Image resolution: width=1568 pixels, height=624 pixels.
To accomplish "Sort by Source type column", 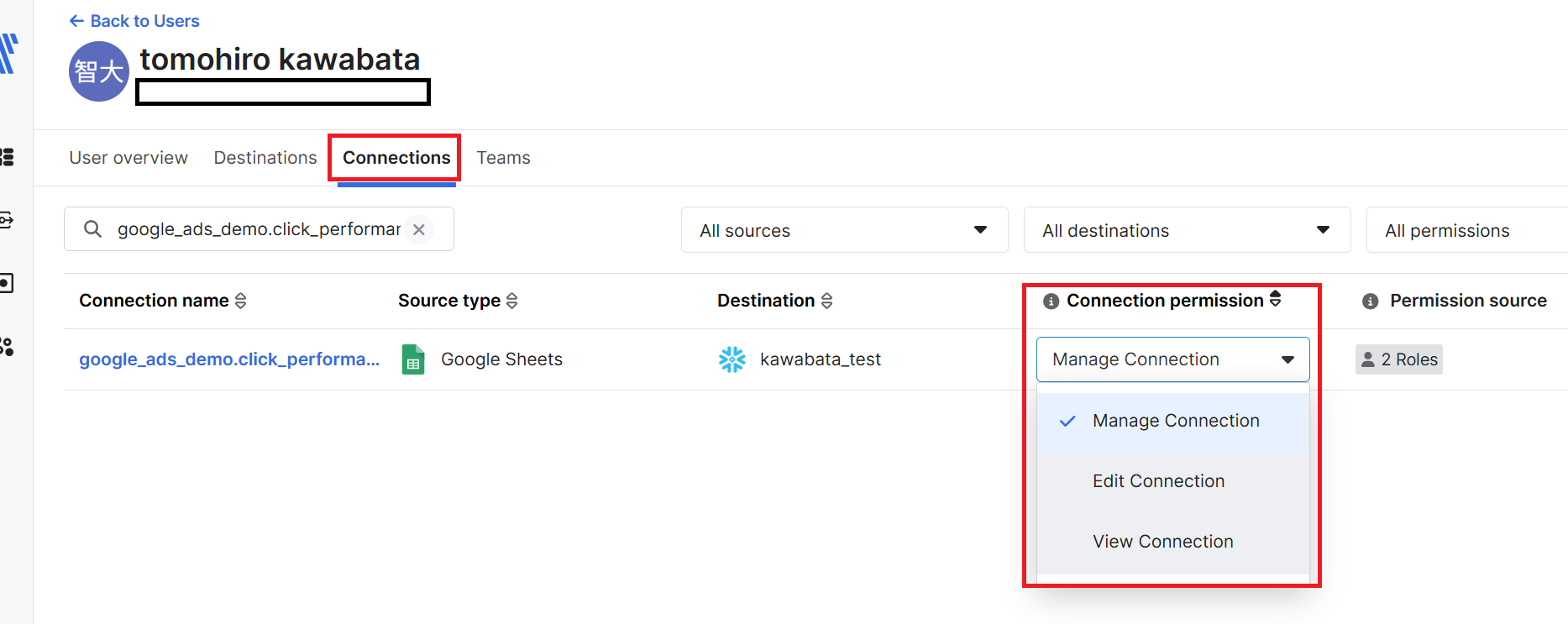I will coord(511,301).
